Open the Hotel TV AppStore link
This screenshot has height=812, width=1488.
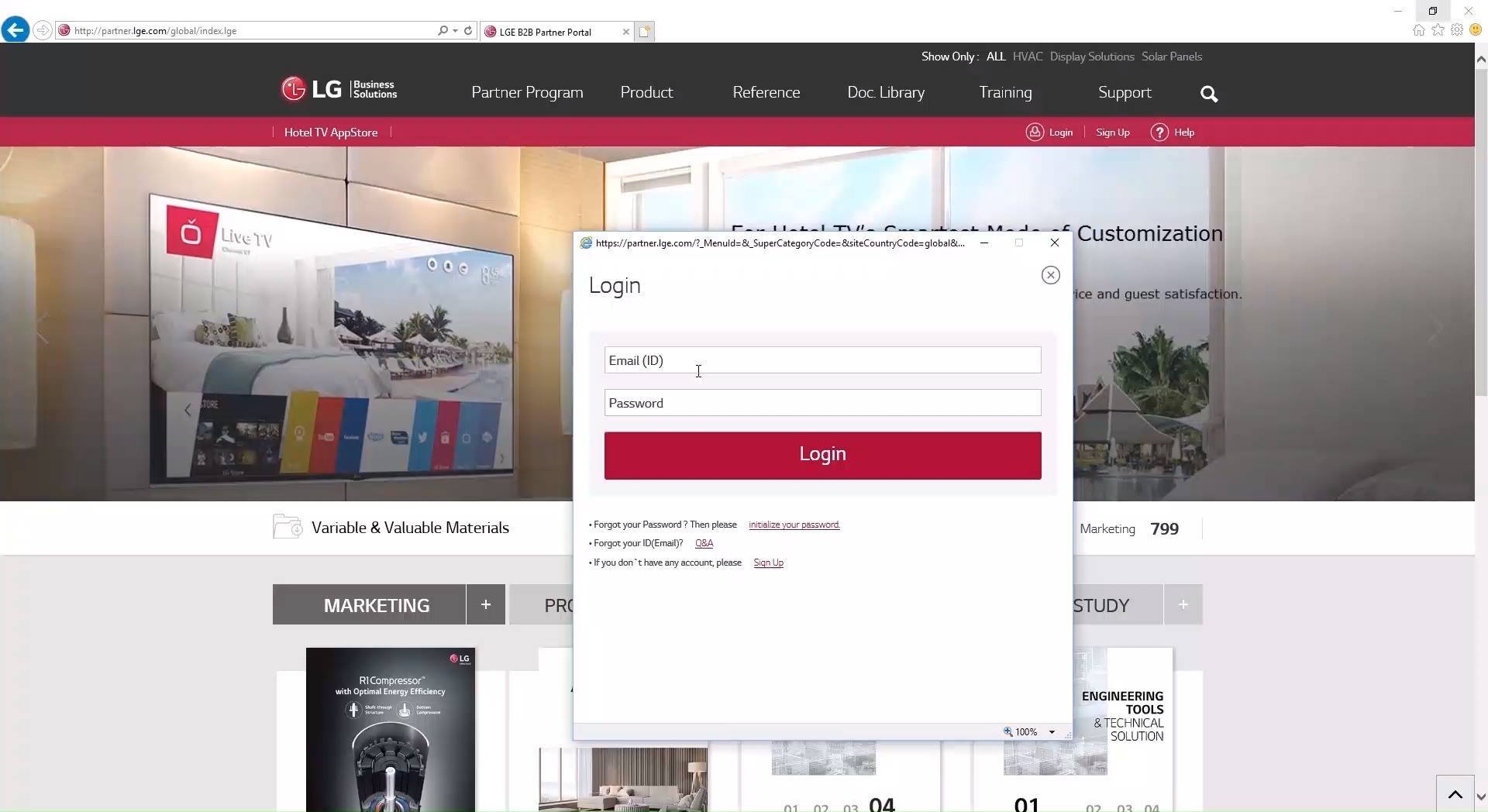click(x=331, y=132)
